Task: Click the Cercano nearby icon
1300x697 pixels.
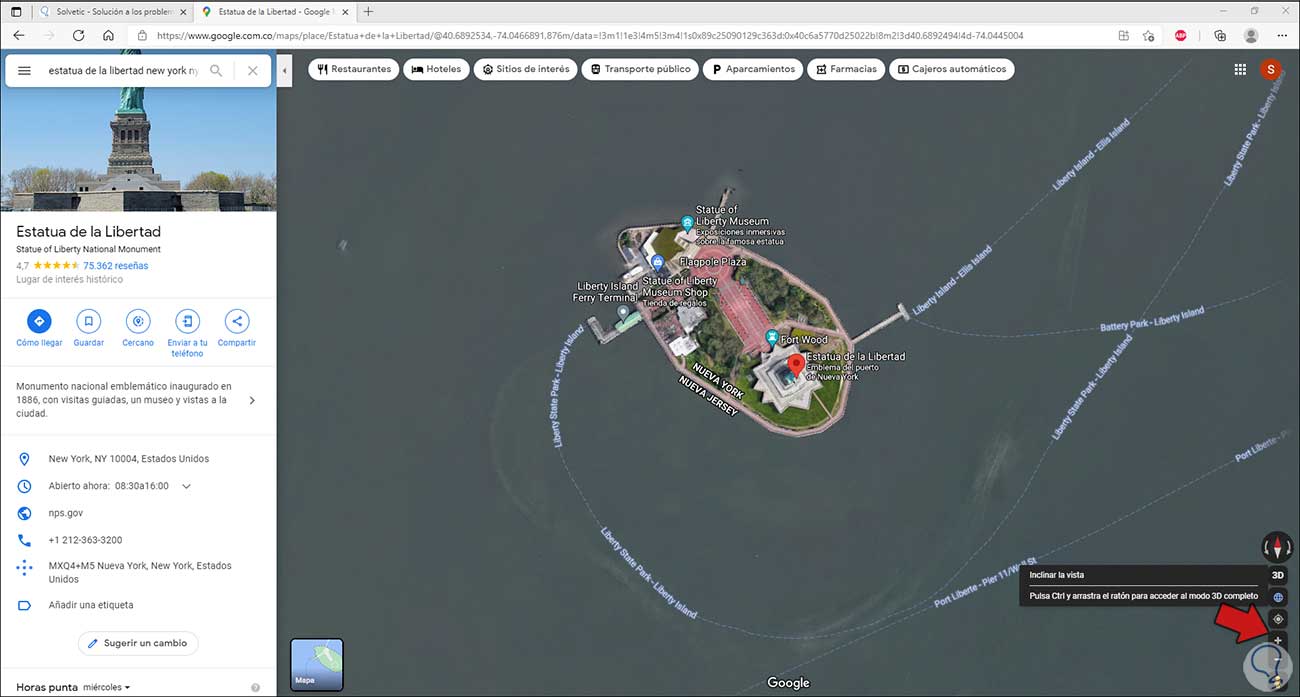Action: pyautogui.click(x=138, y=321)
